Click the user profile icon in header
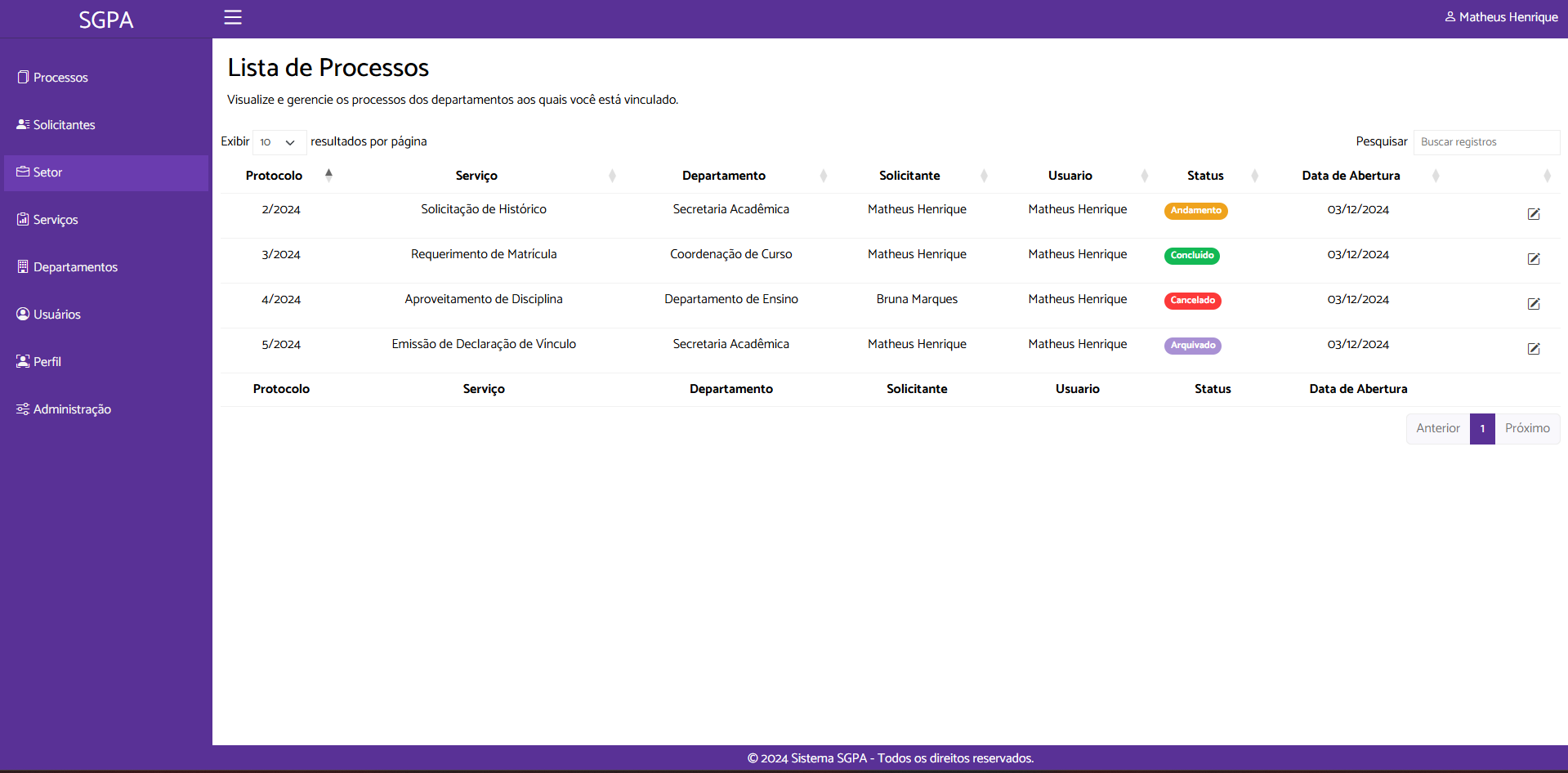 pos(1450,17)
